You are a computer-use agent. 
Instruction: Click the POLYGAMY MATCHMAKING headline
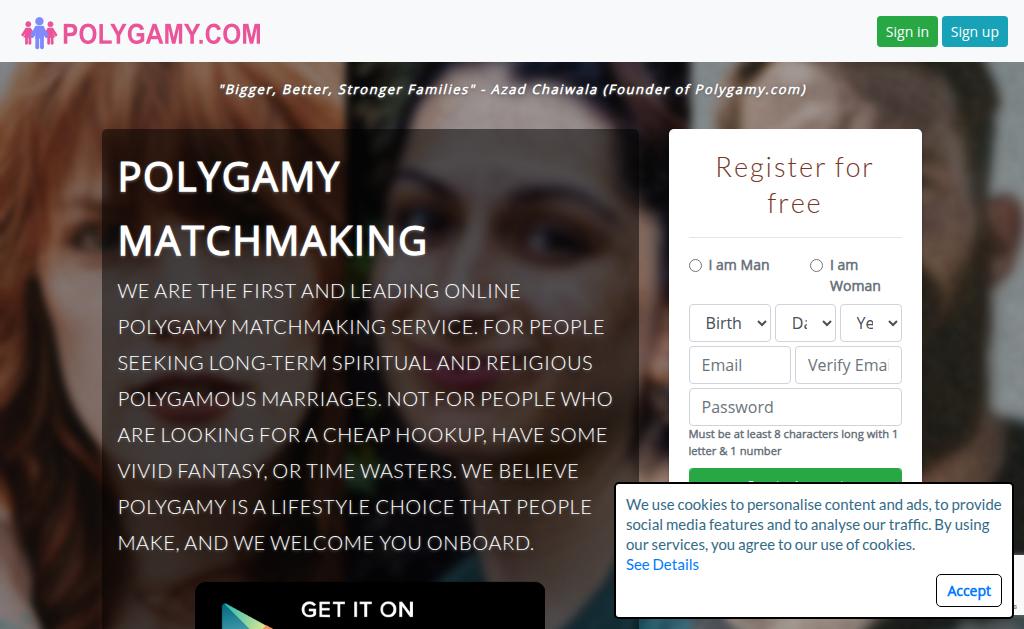[272, 209]
